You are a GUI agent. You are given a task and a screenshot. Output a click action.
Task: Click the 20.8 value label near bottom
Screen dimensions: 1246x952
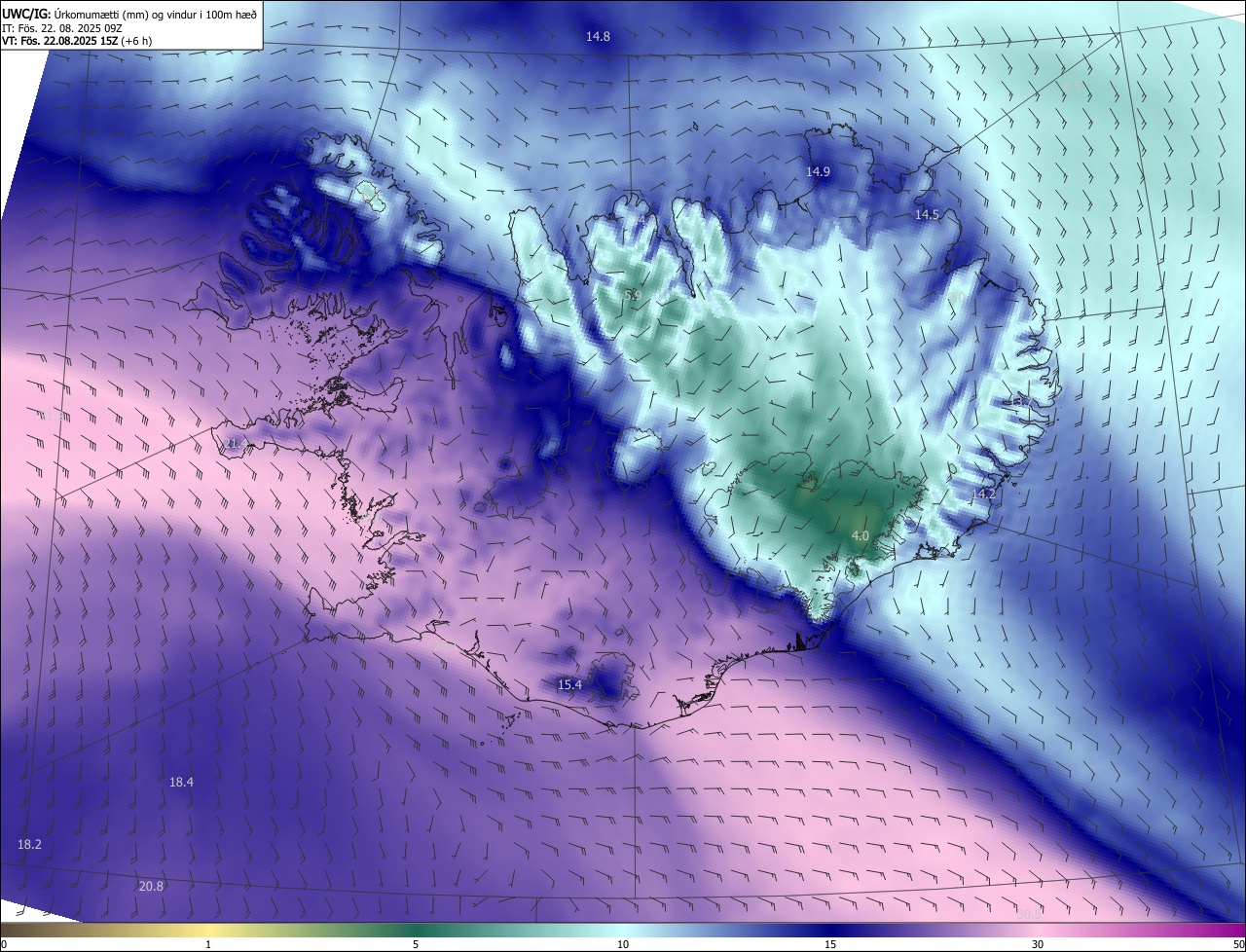(151, 886)
